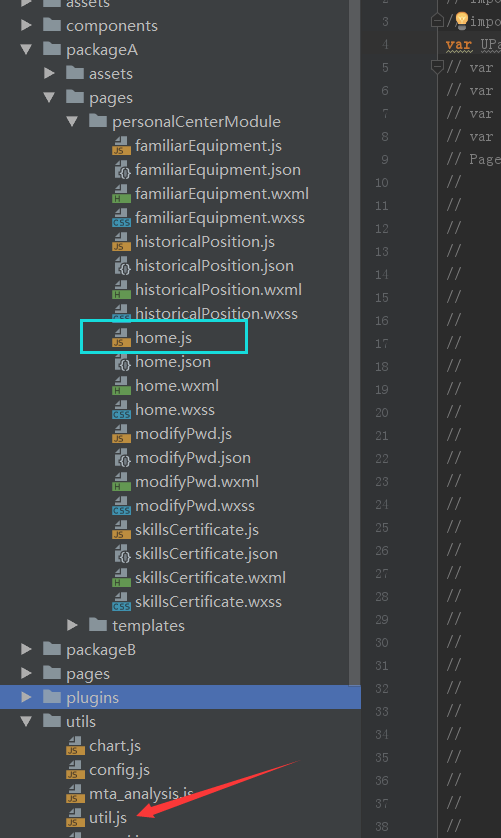Click the skillsCertificate.json file icon

pos(122,554)
